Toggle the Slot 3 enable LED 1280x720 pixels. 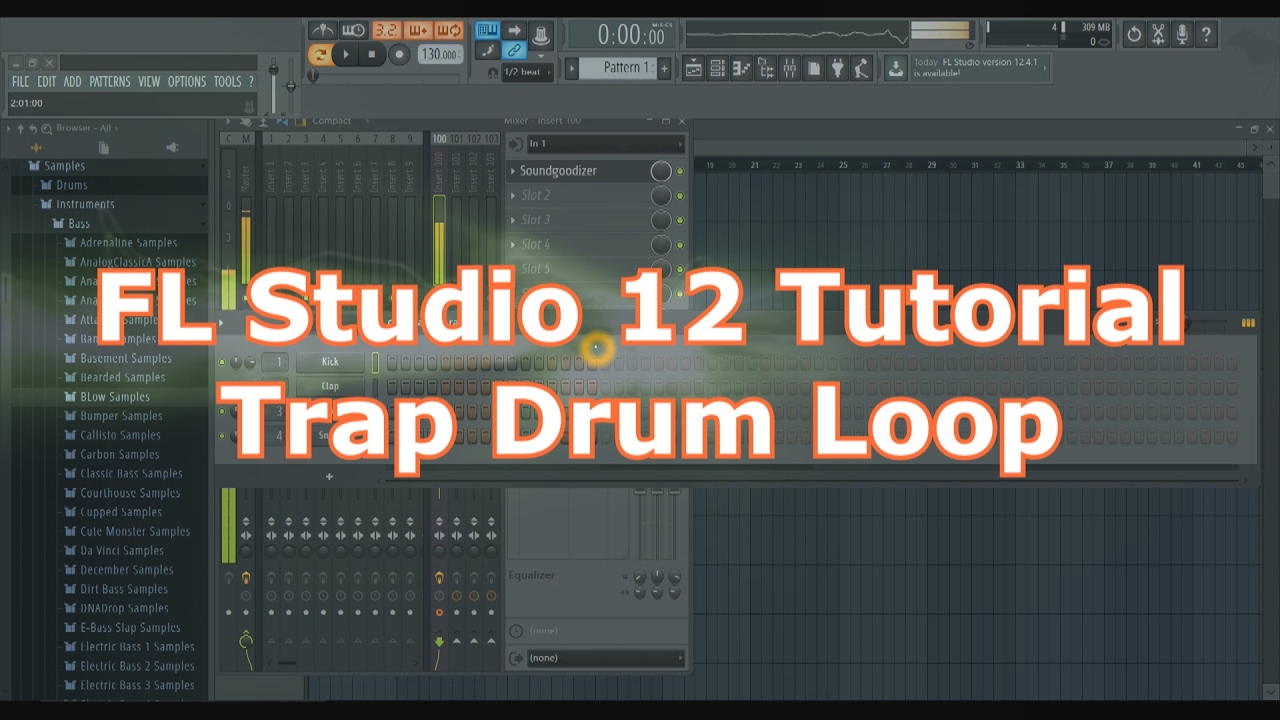coord(680,220)
